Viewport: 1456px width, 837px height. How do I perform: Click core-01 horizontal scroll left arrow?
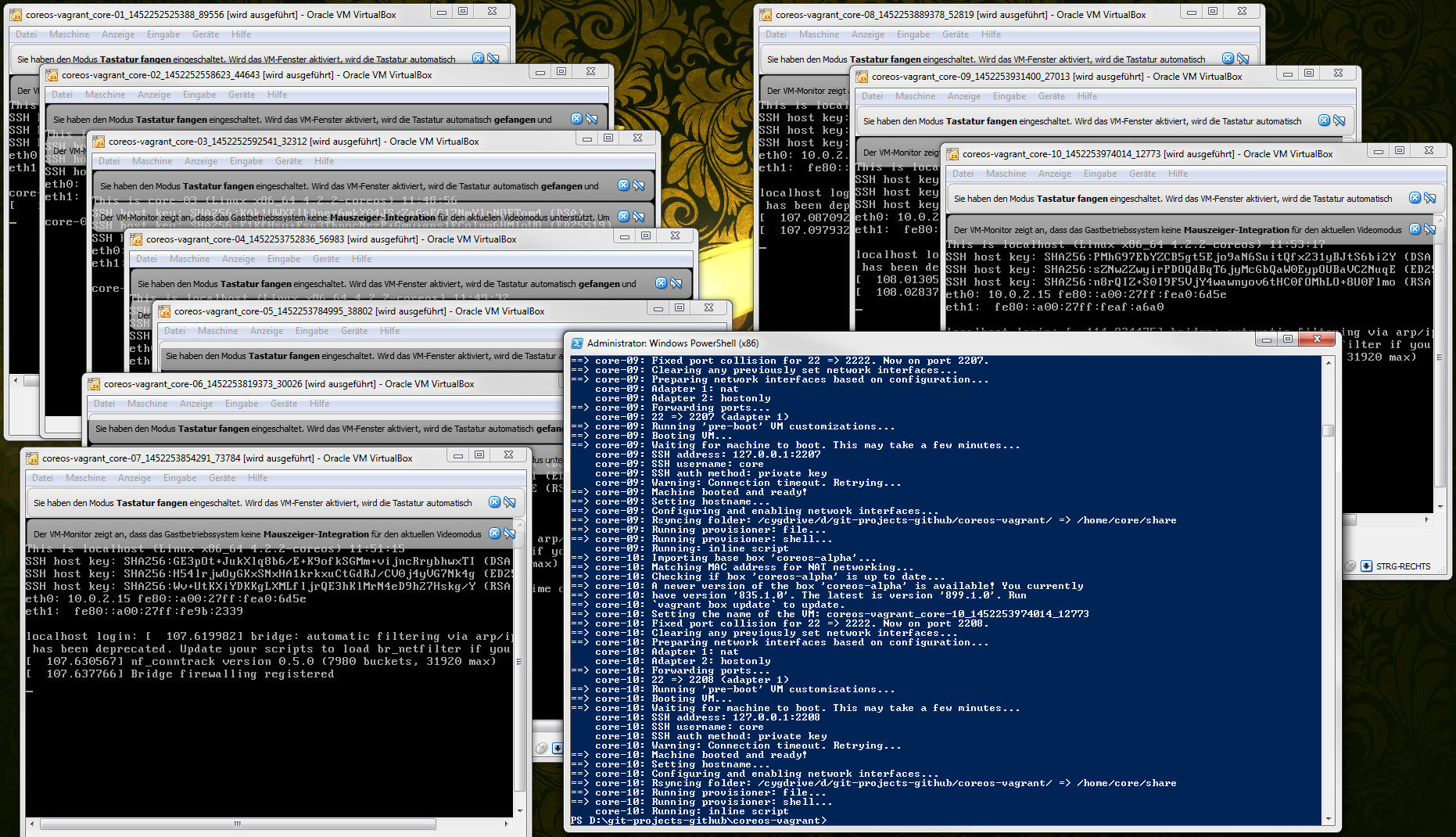pos(16,380)
